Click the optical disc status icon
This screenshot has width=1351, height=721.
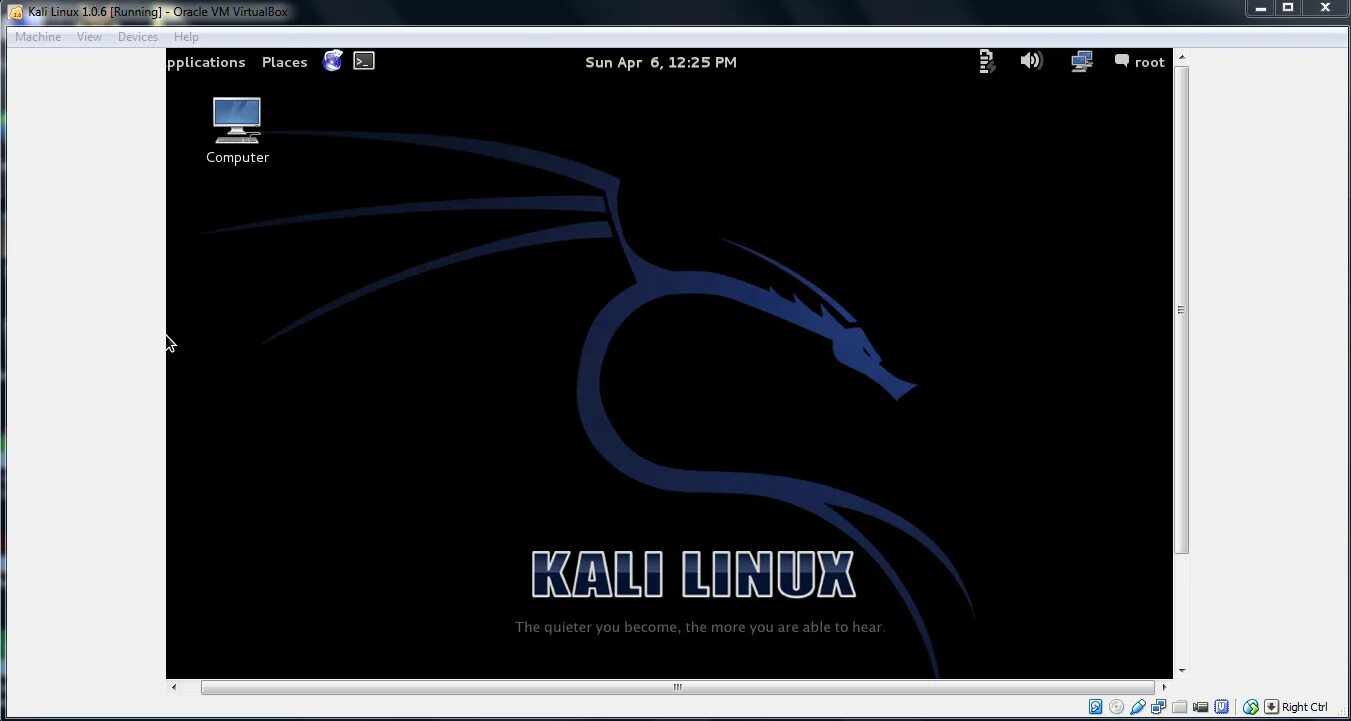click(x=1116, y=707)
